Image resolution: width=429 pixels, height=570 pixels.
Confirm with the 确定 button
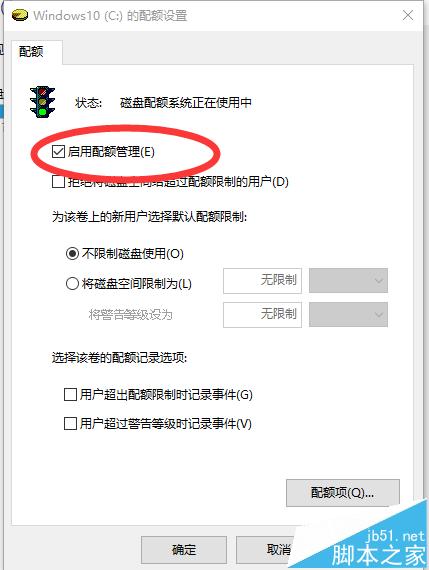click(x=184, y=549)
